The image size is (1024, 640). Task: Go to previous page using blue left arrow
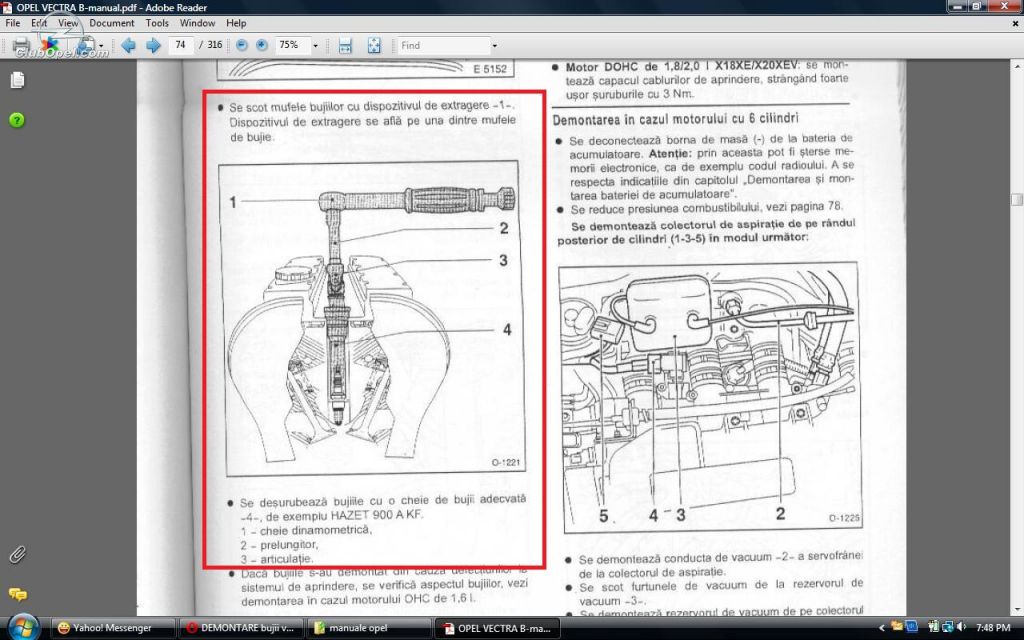(128, 45)
